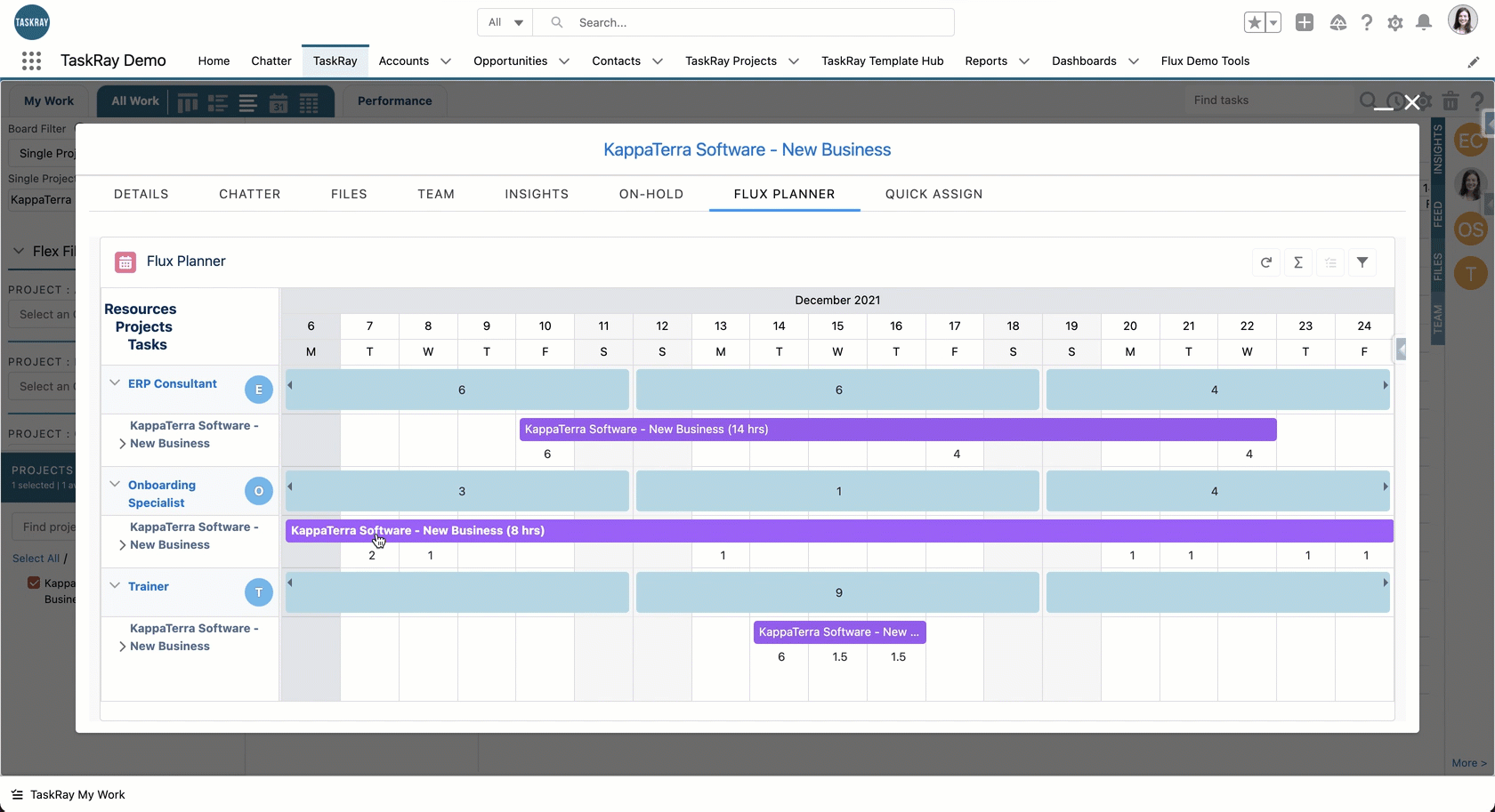Switch to Kanban board view icon
Screen dimensions: 1495x812
pos(188,103)
